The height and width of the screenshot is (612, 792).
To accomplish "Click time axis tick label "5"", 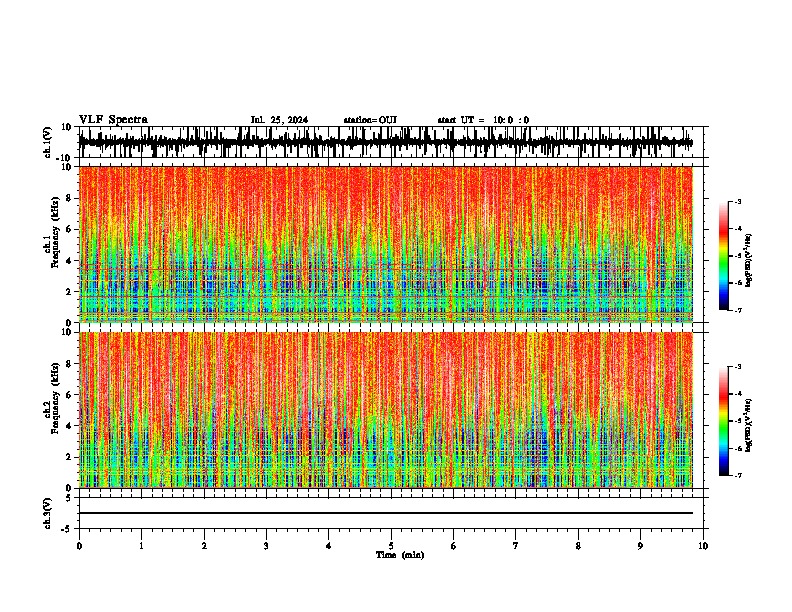I will click(391, 546).
